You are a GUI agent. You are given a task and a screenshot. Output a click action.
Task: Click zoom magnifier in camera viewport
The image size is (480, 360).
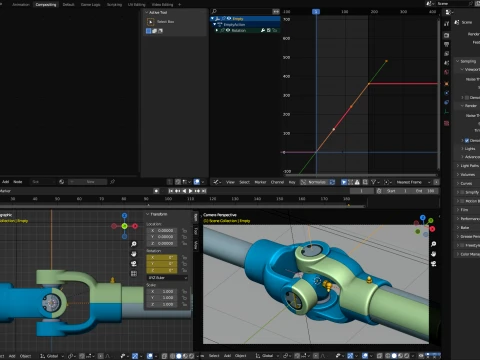(x=434, y=244)
